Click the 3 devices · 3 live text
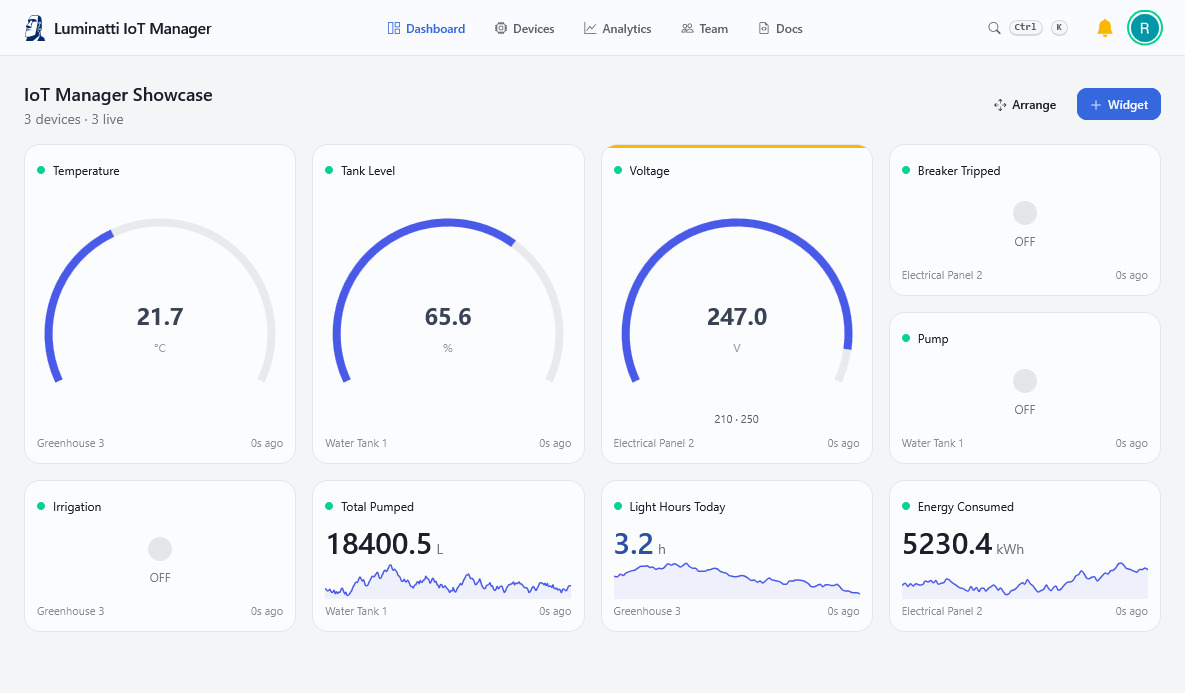This screenshot has height=693, width=1185. pyautogui.click(x=73, y=119)
